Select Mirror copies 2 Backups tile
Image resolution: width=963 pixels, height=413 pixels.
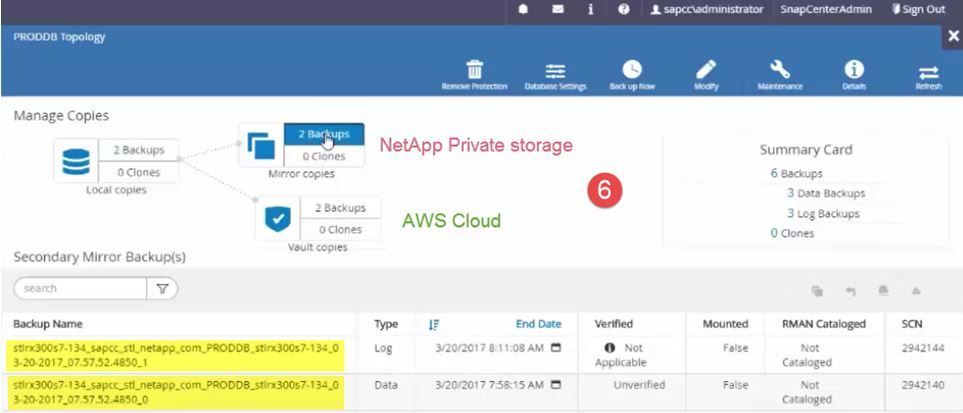[323, 134]
